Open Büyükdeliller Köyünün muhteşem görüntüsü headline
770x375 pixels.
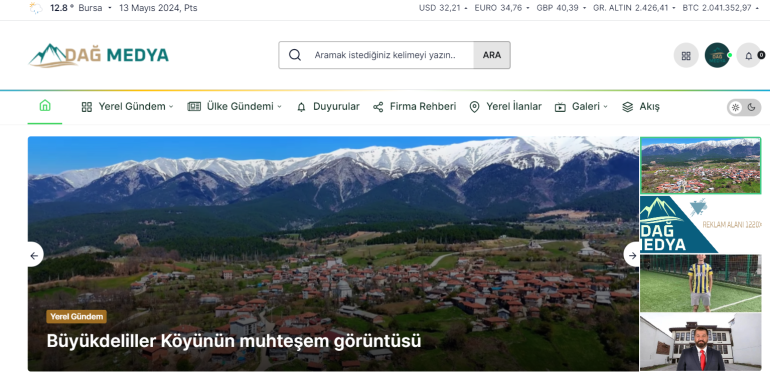pos(234,341)
